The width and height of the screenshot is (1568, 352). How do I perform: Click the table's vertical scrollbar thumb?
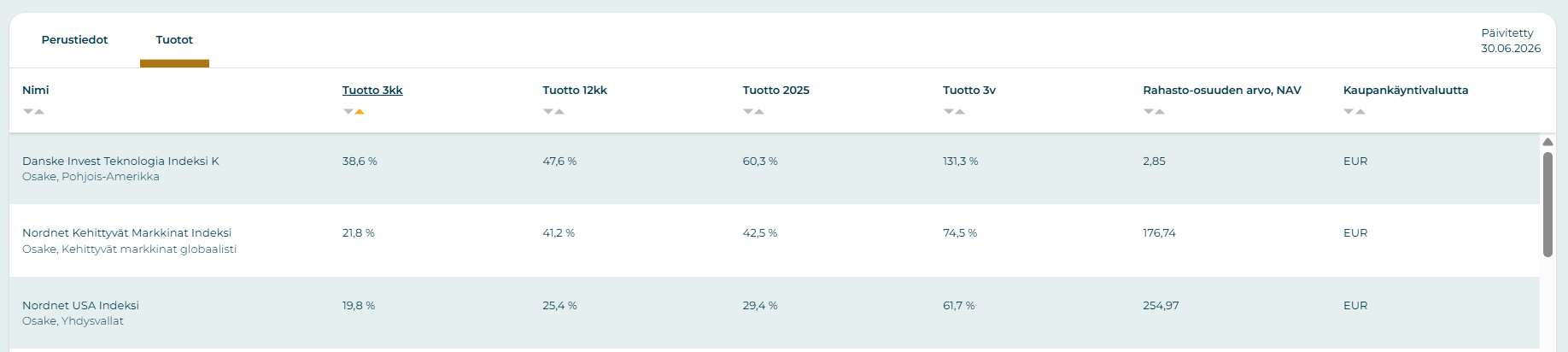1548,204
